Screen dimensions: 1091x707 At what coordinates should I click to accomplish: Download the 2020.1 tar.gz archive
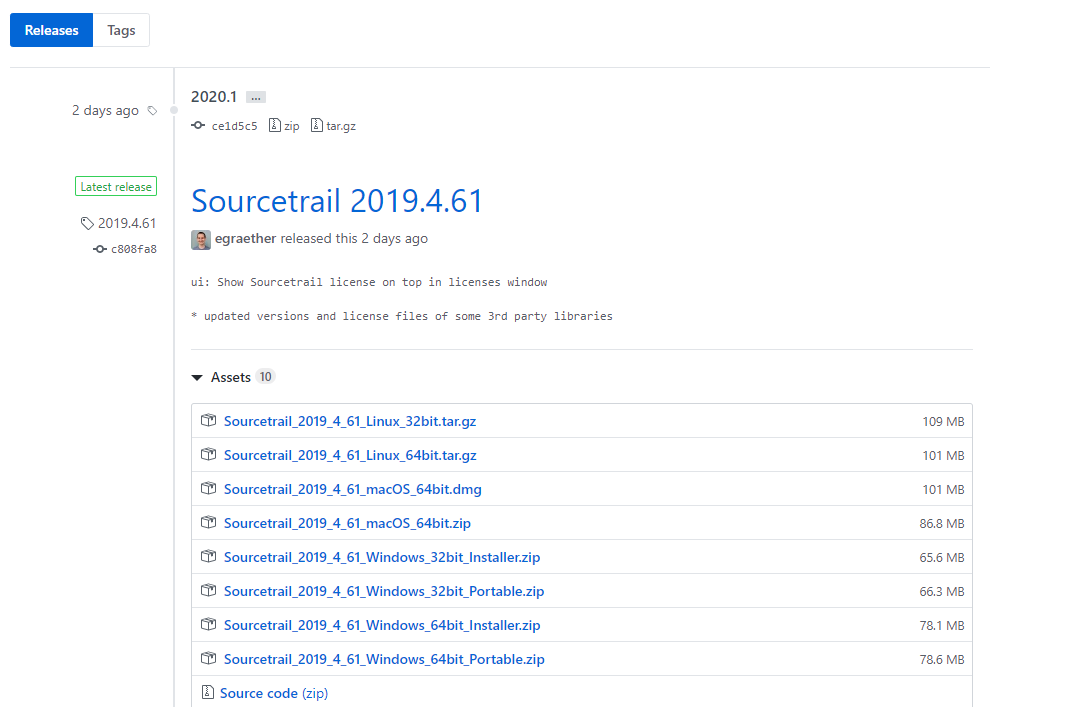(x=341, y=126)
